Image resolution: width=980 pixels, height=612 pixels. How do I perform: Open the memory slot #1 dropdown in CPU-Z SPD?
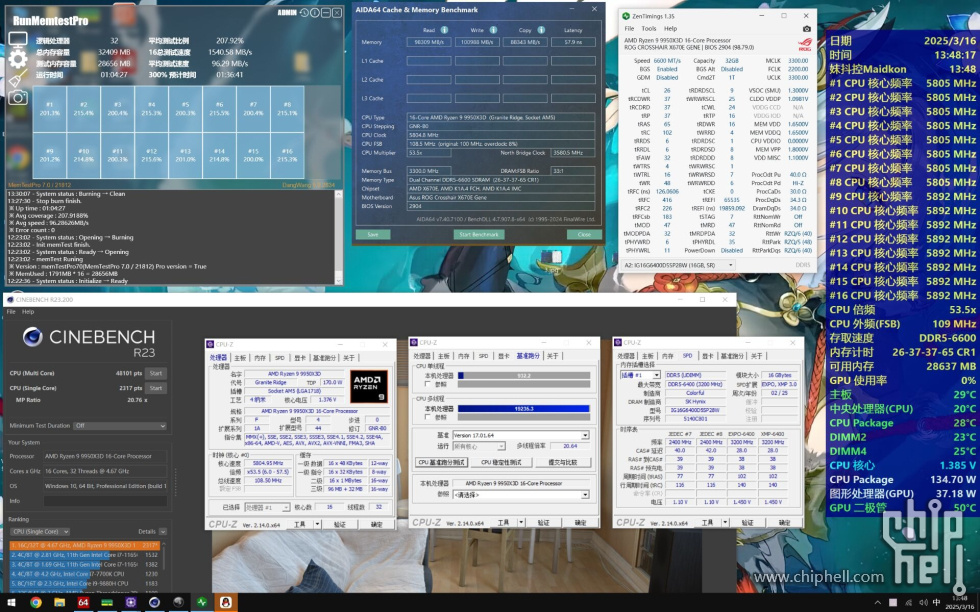pyautogui.click(x=640, y=374)
